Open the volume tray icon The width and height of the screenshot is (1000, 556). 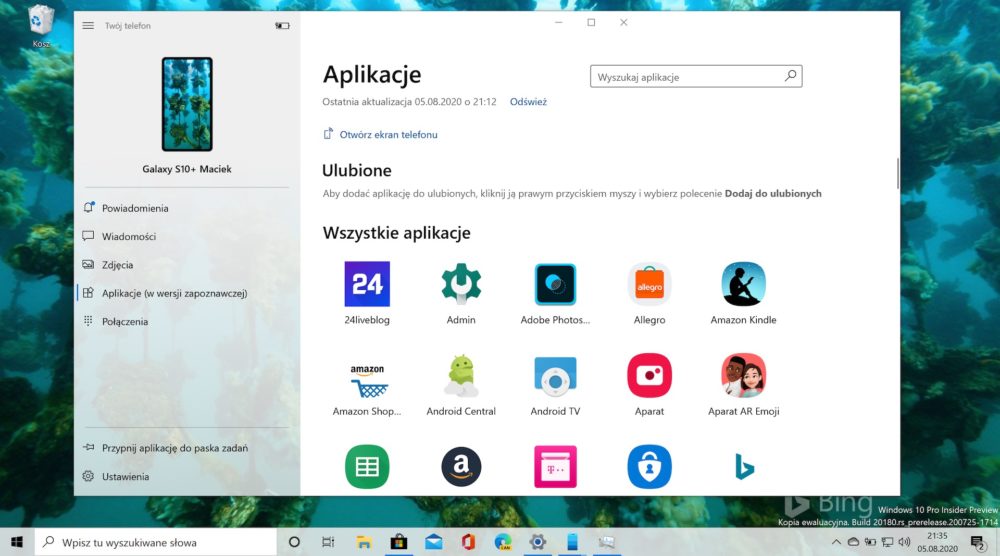[904, 542]
